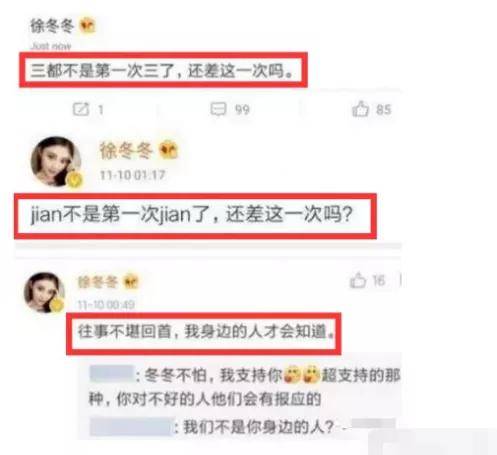This screenshot has height=455, width=497.
Task: Open the reply 冬冬不怕，我支持你
Action: click(x=244, y=387)
